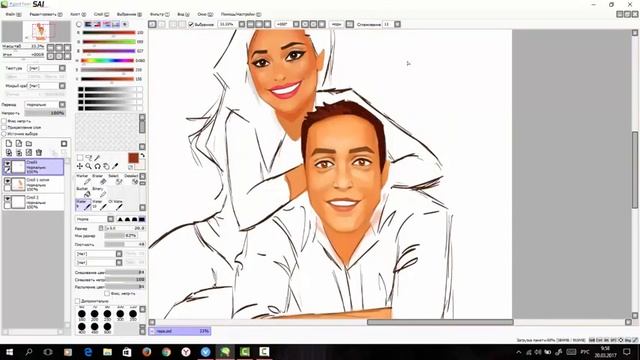Toggle the RGB slider panel
The height and width of the screenshot is (360, 640).
tap(88, 24)
